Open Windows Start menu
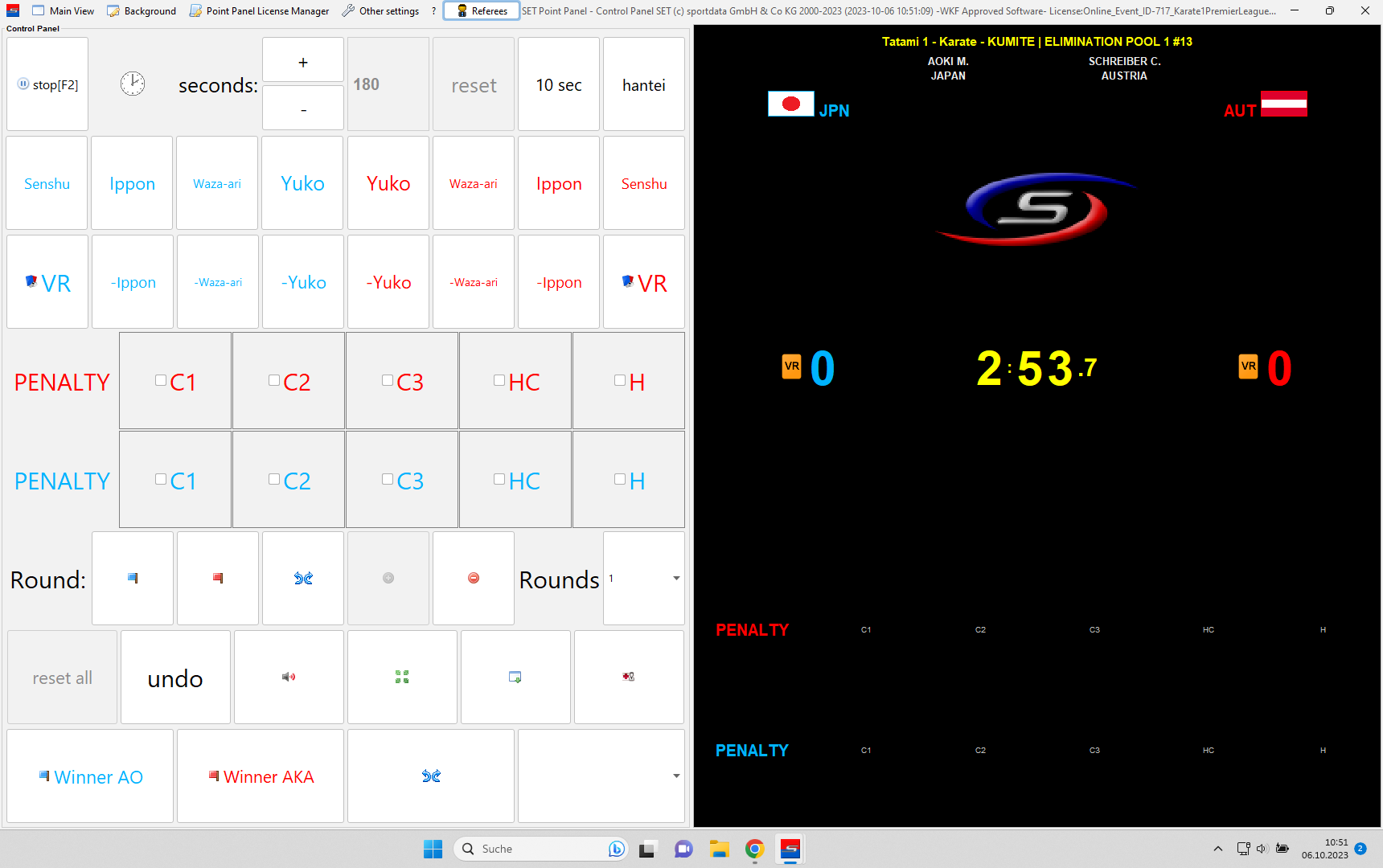Screen dimensions: 1383x868 click(433, 849)
